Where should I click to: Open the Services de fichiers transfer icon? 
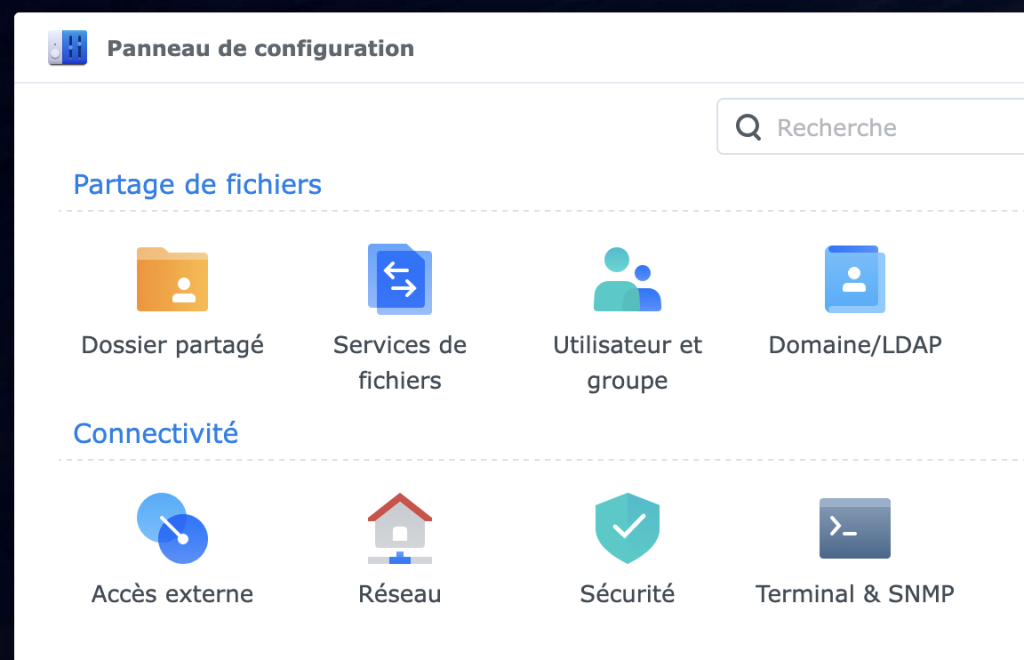point(400,279)
